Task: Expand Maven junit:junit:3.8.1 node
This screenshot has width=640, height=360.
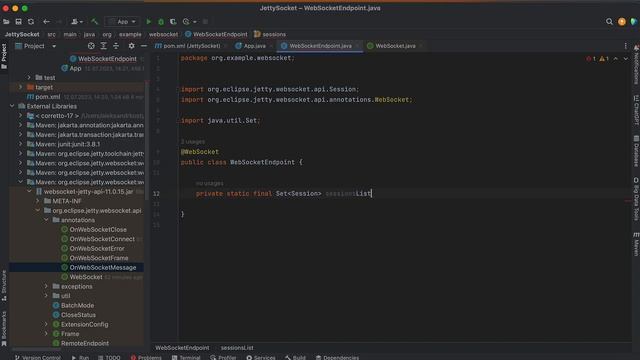Action: tap(20, 144)
